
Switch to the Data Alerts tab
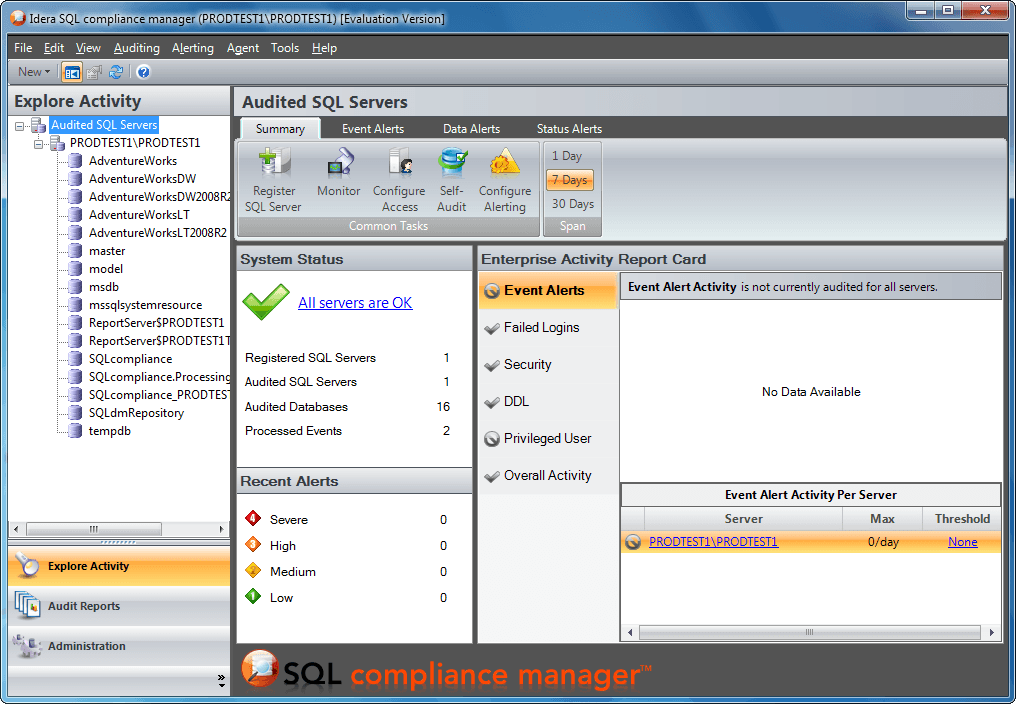[x=471, y=129]
